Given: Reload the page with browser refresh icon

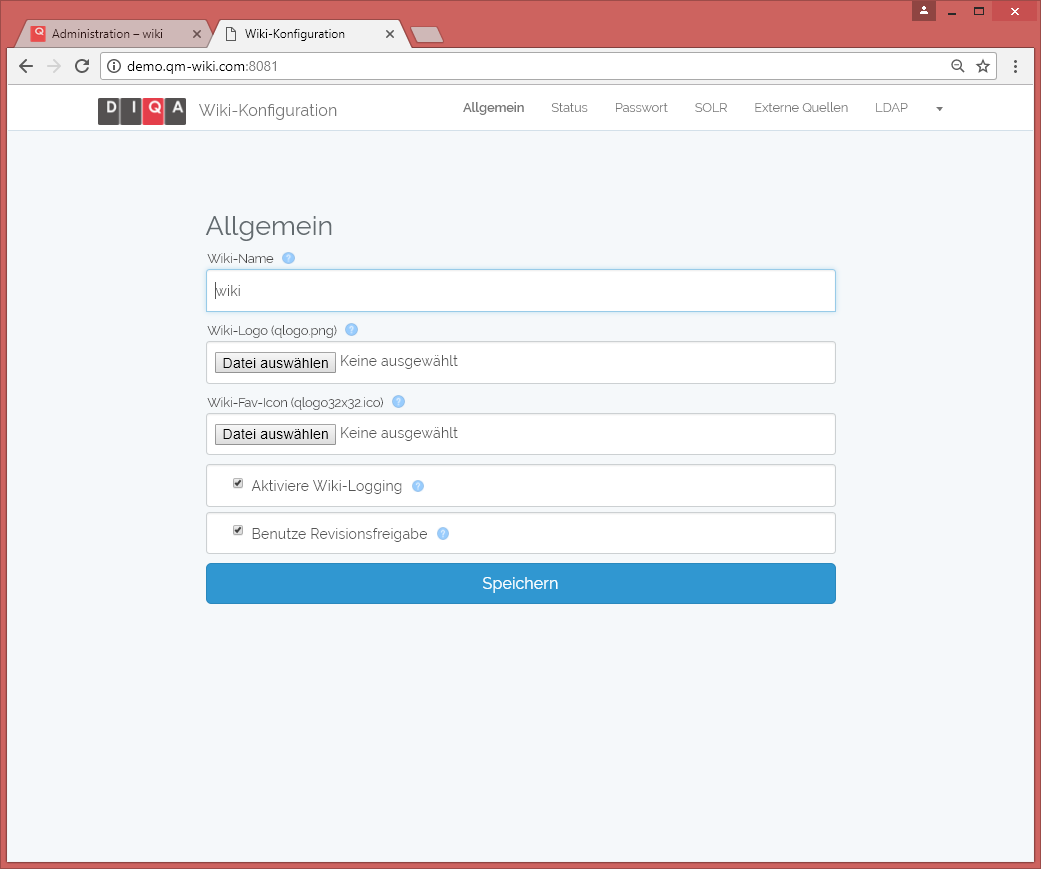Looking at the screenshot, I should coord(82,66).
